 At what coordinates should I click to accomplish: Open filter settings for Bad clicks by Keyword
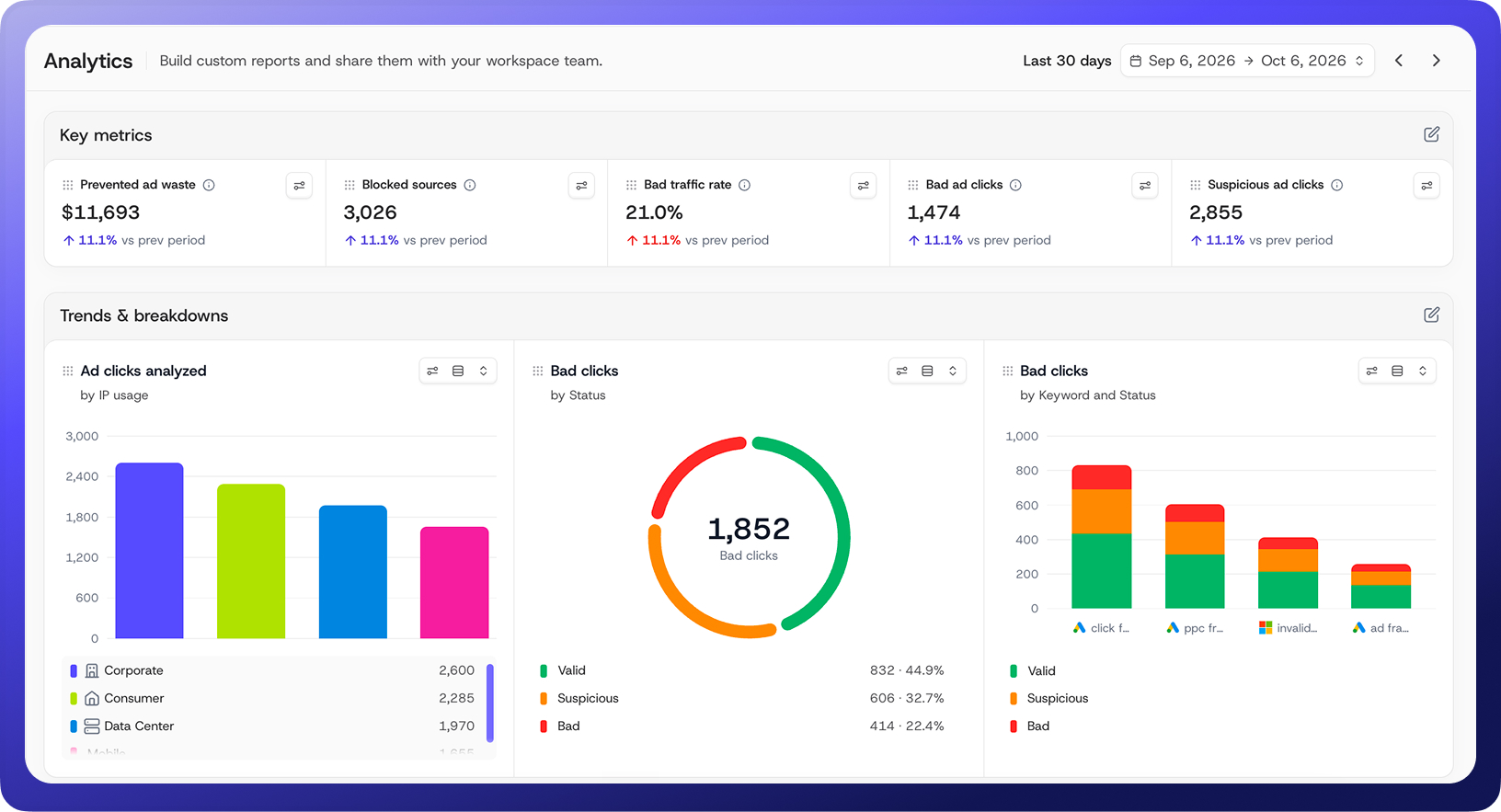coord(1372,371)
